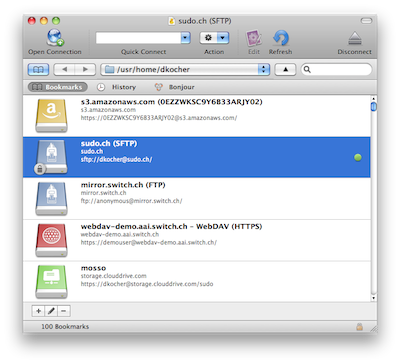Open the Action gear dropdown menu
400x364 pixels.
pyautogui.click(x=214, y=38)
